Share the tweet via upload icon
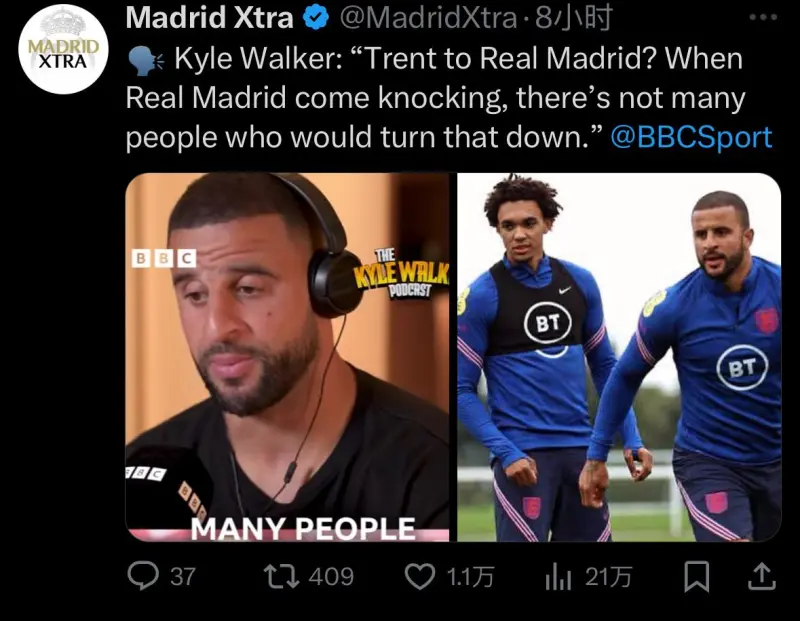The height and width of the screenshot is (621, 800). point(762,576)
